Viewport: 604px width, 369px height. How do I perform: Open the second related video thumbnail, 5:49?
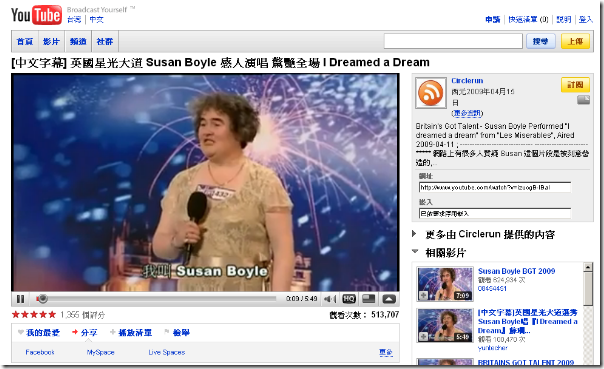tap(445, 325)
